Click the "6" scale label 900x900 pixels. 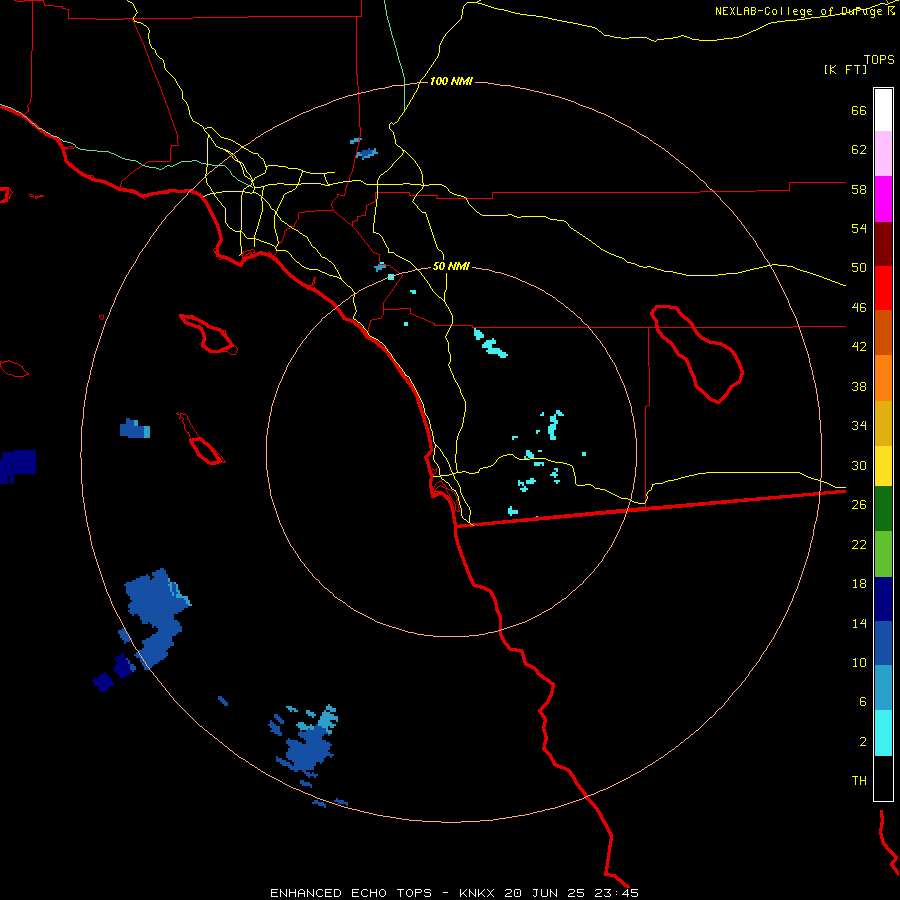pos(863,701)
